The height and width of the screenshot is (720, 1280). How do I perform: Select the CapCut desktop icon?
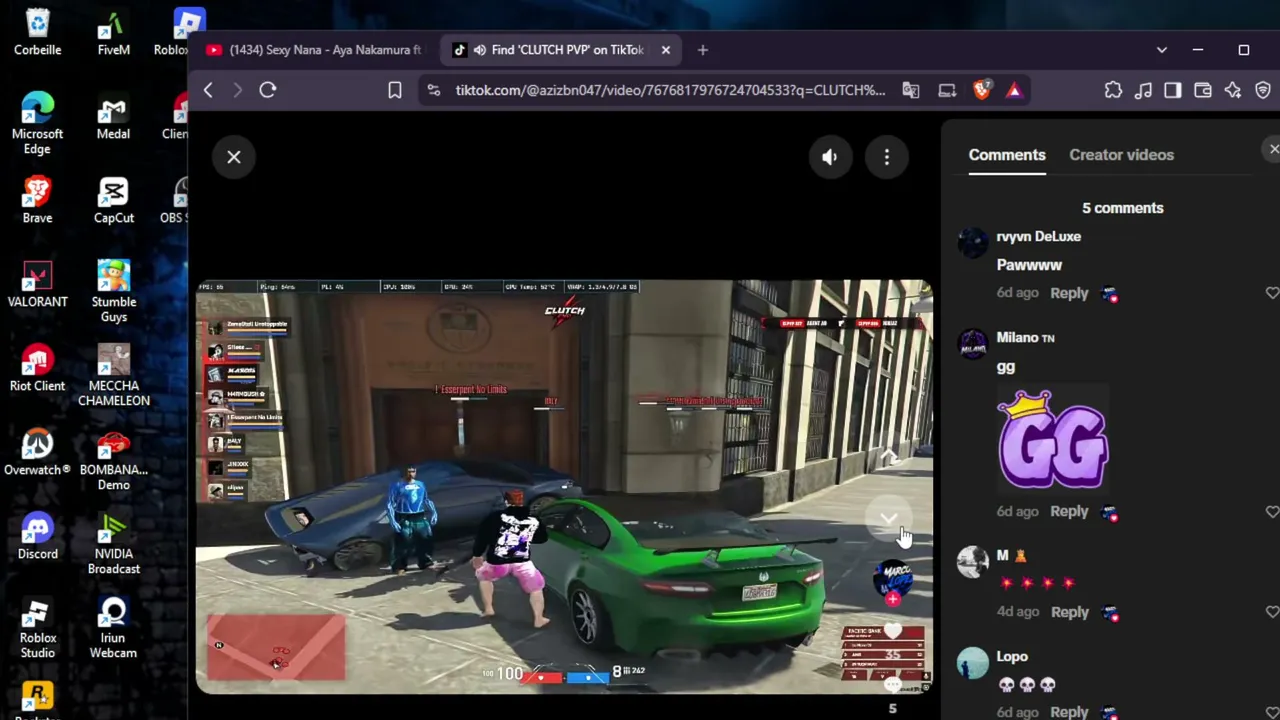click(114, 200)
